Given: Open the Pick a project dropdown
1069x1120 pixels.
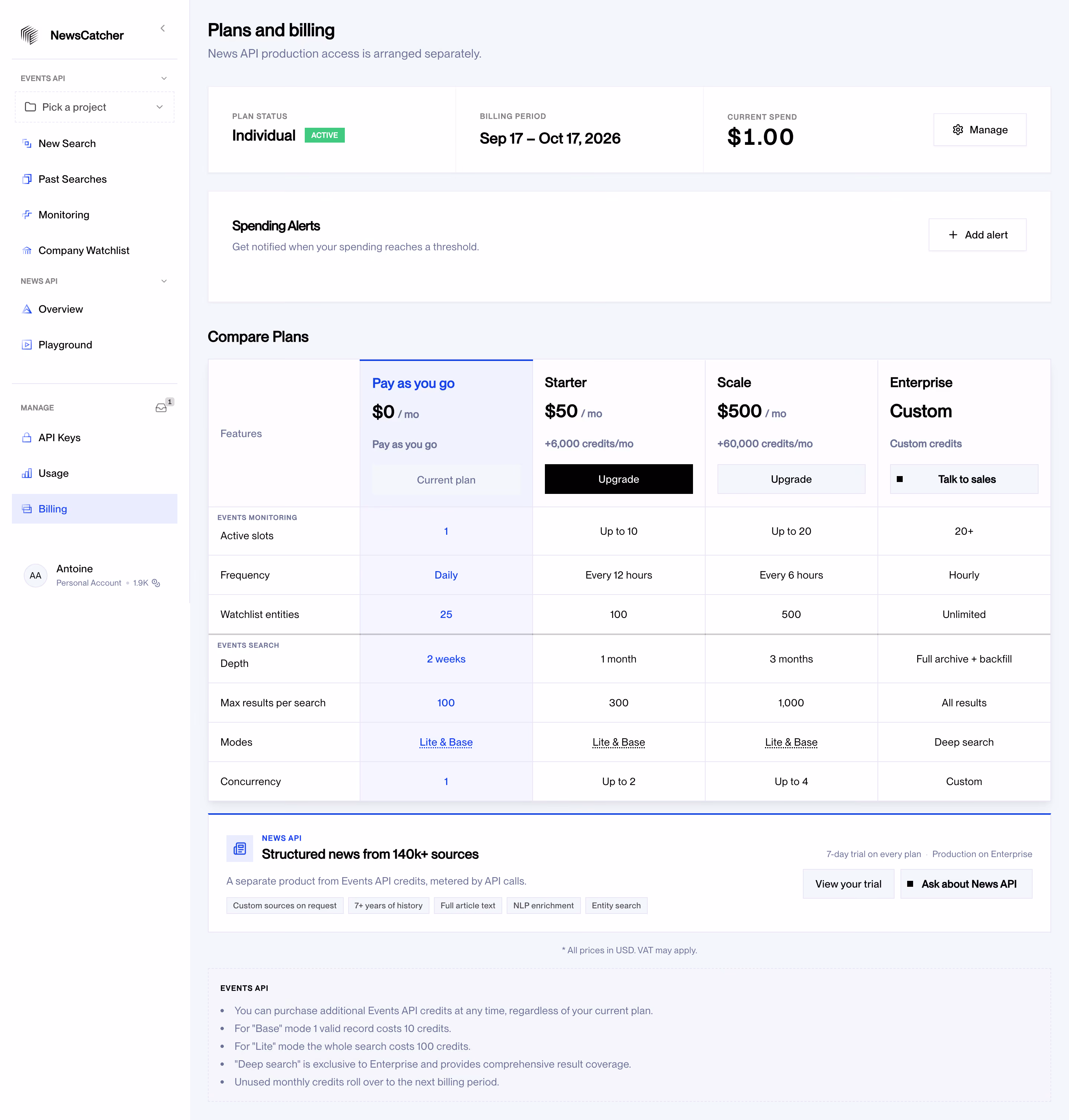Looking at the screenshot, I should 95,107.
